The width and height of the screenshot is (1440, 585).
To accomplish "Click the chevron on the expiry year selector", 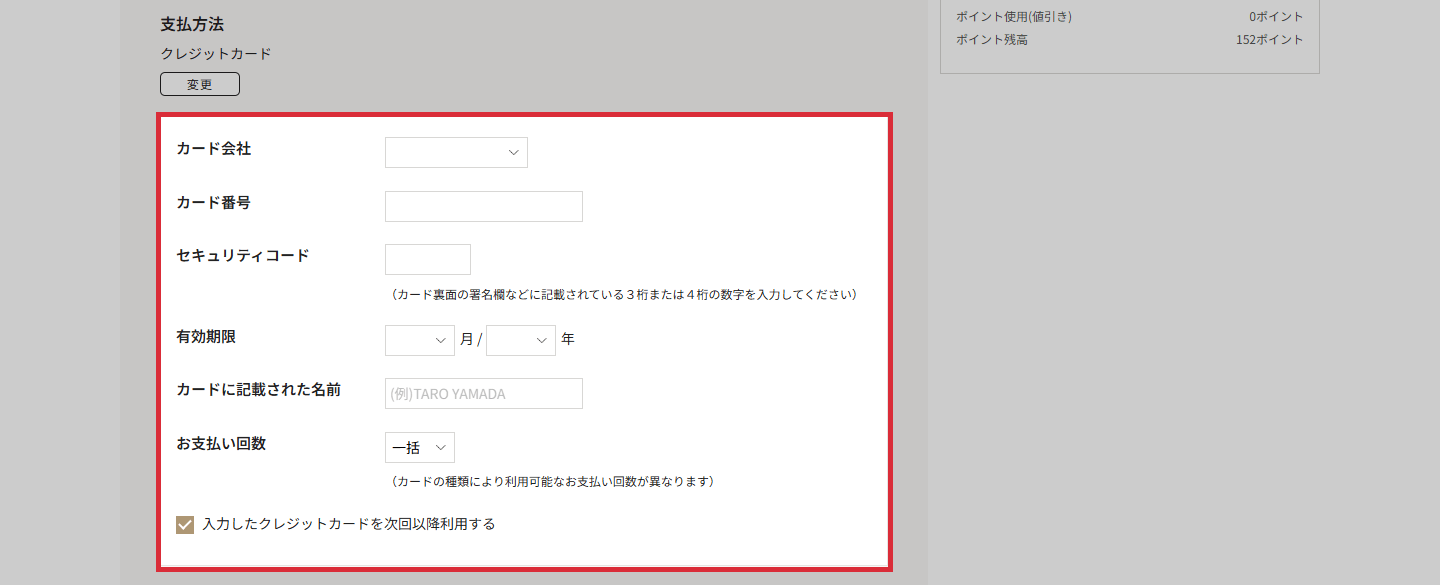I will [x=542, y=340].
